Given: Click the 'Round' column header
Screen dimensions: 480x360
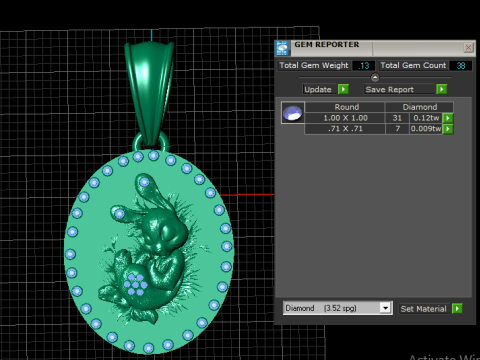Looking at the screenshot, I should click(345, 107).
